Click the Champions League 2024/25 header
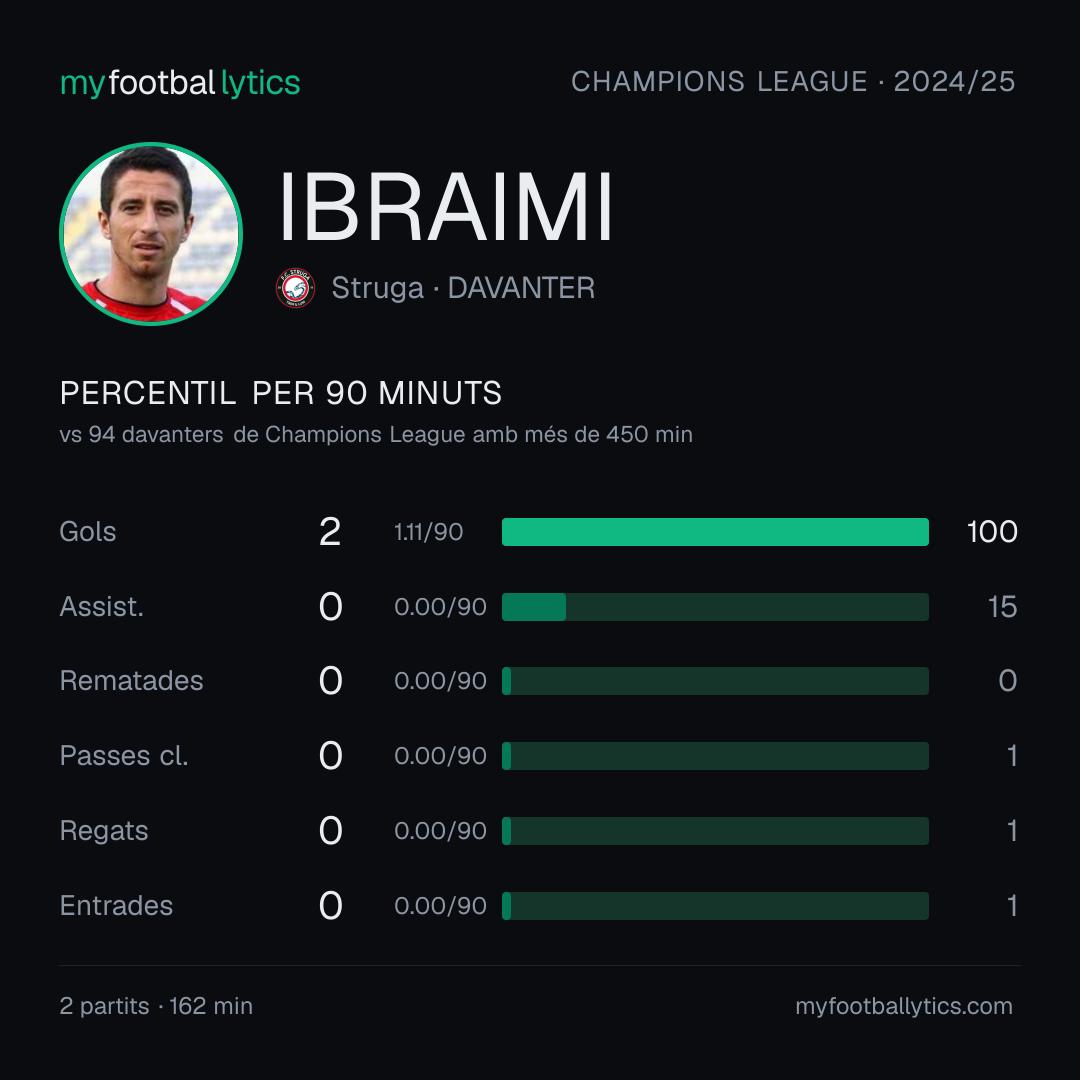Image resolution: width=1080 pixels, height=1080 pixels. [x=793, y=82]
